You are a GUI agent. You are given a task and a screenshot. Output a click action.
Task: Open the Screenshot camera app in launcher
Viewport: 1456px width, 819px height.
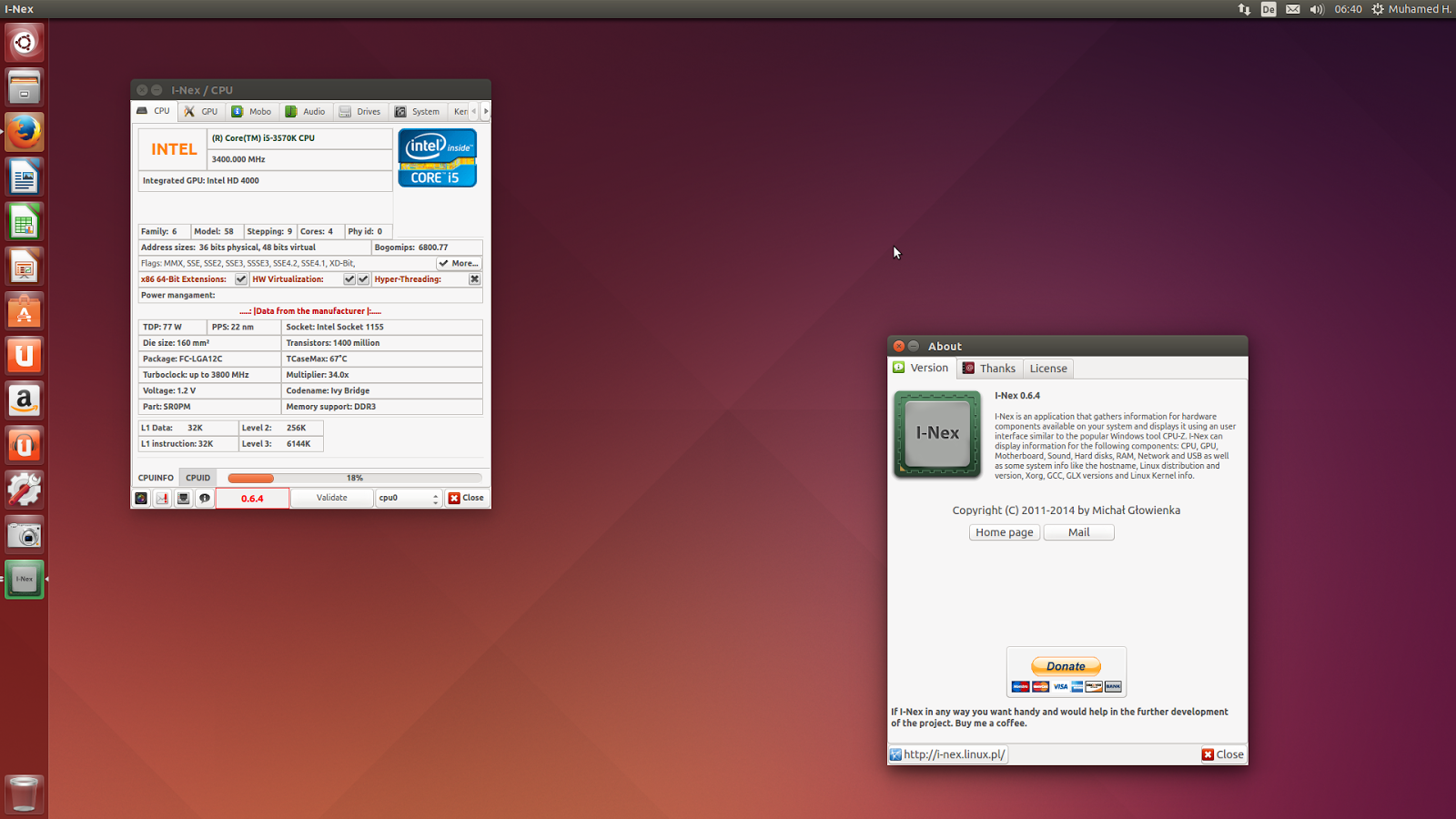25,535
